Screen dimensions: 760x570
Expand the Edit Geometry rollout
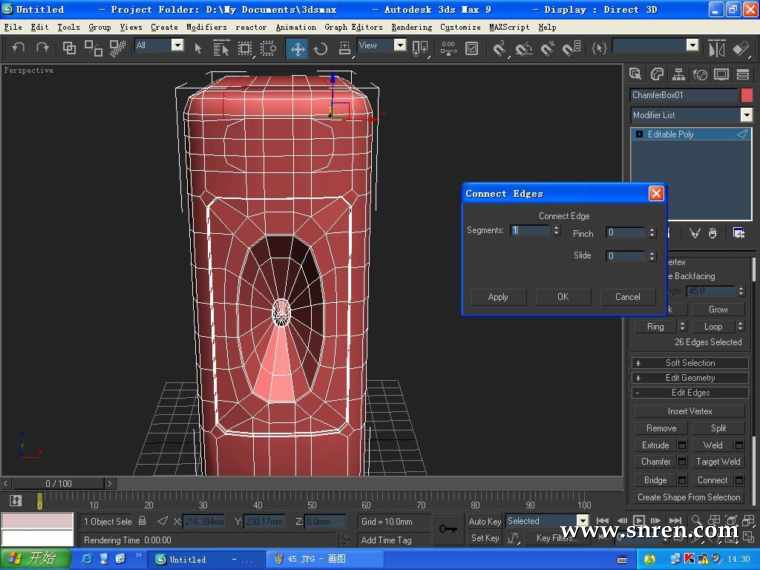click(x=690, y=378)
